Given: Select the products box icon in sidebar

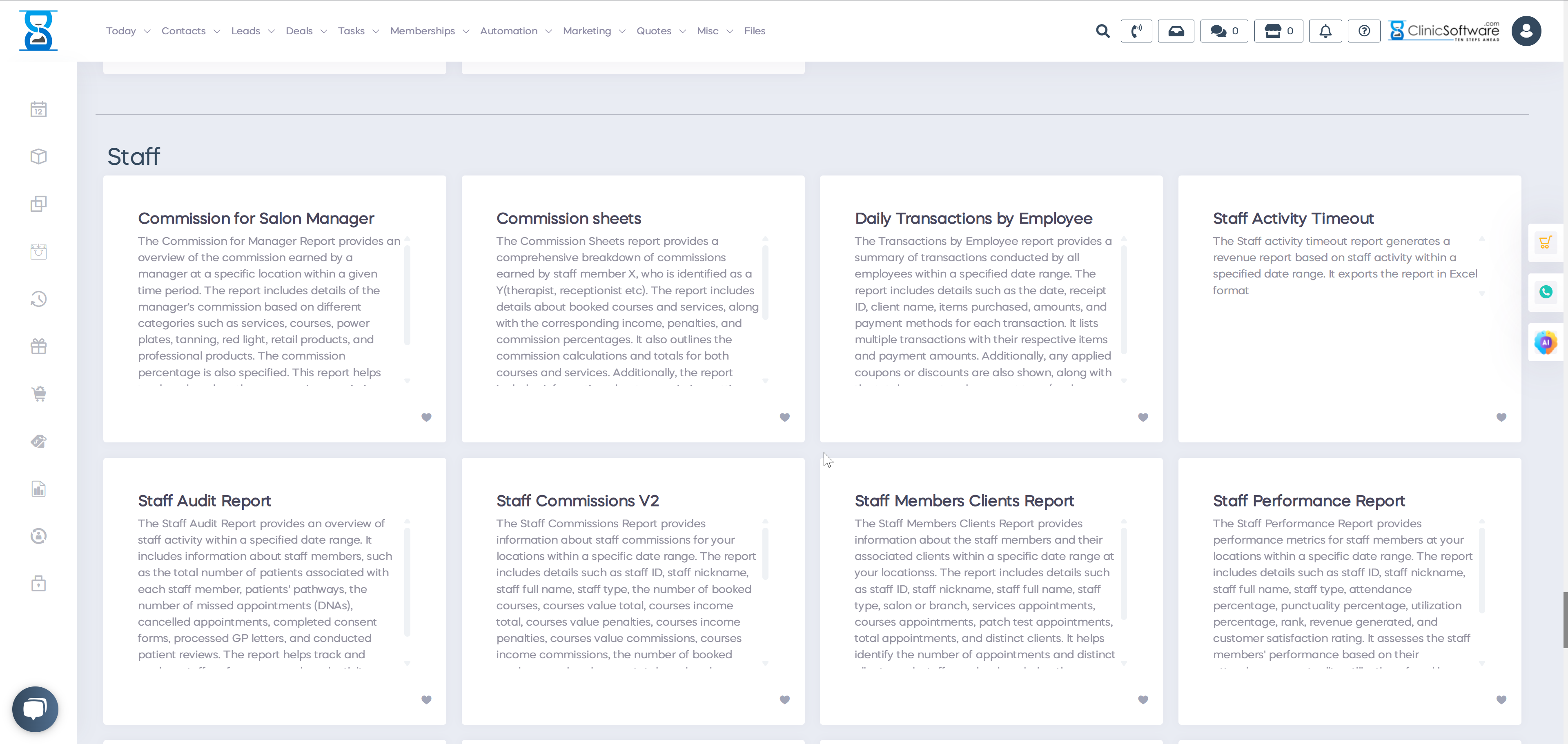Looking at the screenshot, I should click(x=38, y=156).
